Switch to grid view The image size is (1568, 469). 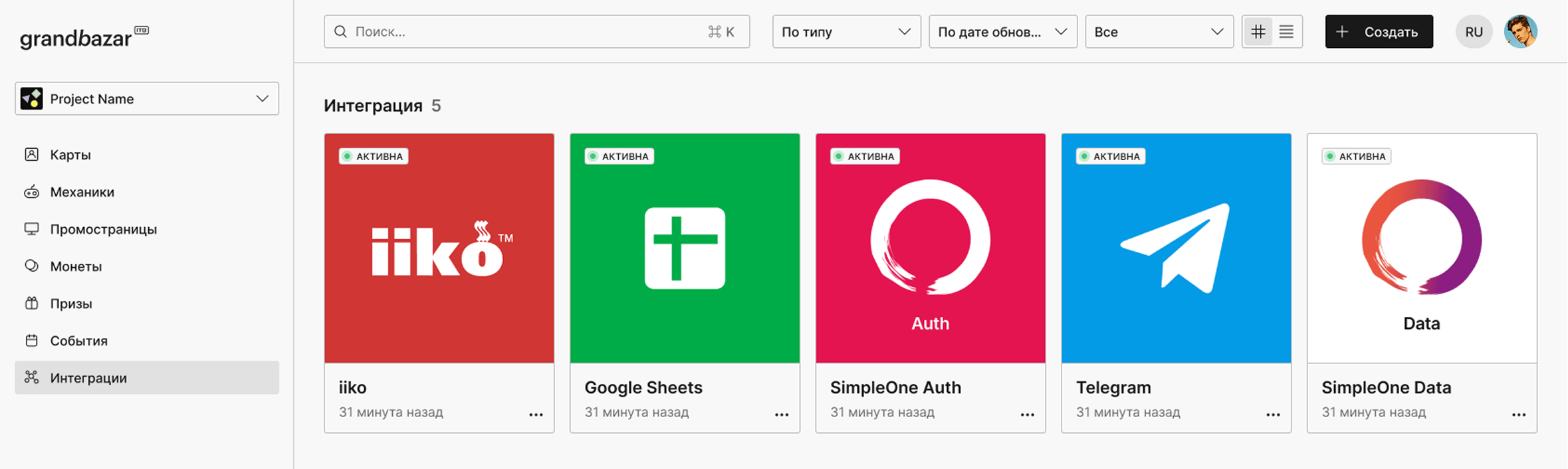[x=1258, y=32]
